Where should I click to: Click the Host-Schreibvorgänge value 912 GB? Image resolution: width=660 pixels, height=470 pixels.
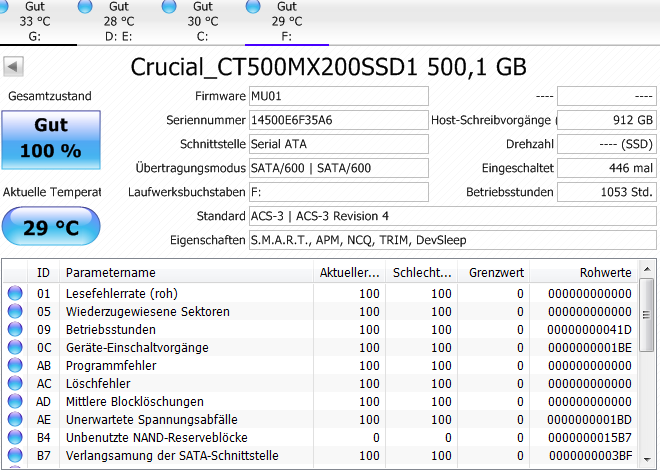(607, 120)
